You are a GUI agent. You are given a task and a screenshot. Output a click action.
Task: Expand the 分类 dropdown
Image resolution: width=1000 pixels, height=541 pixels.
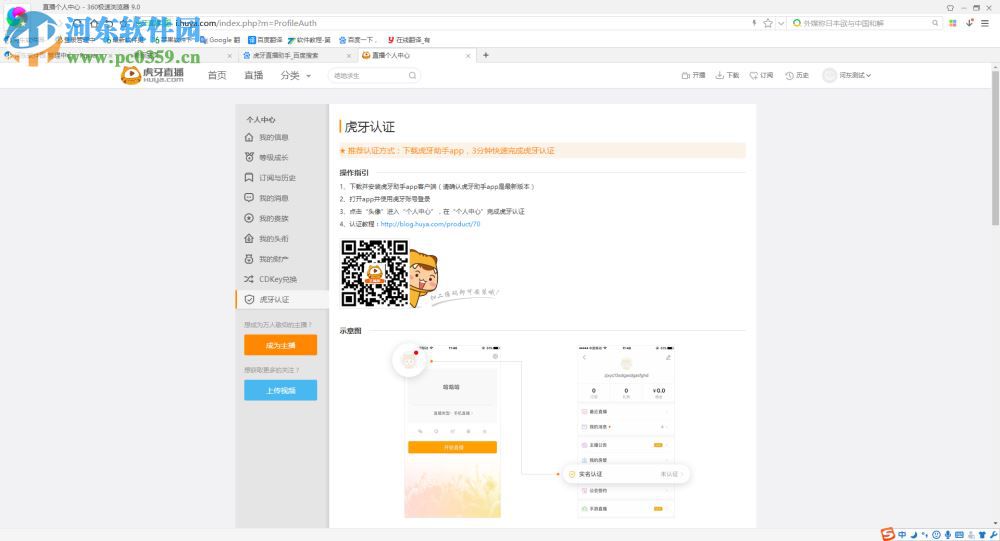coord(295,75)
